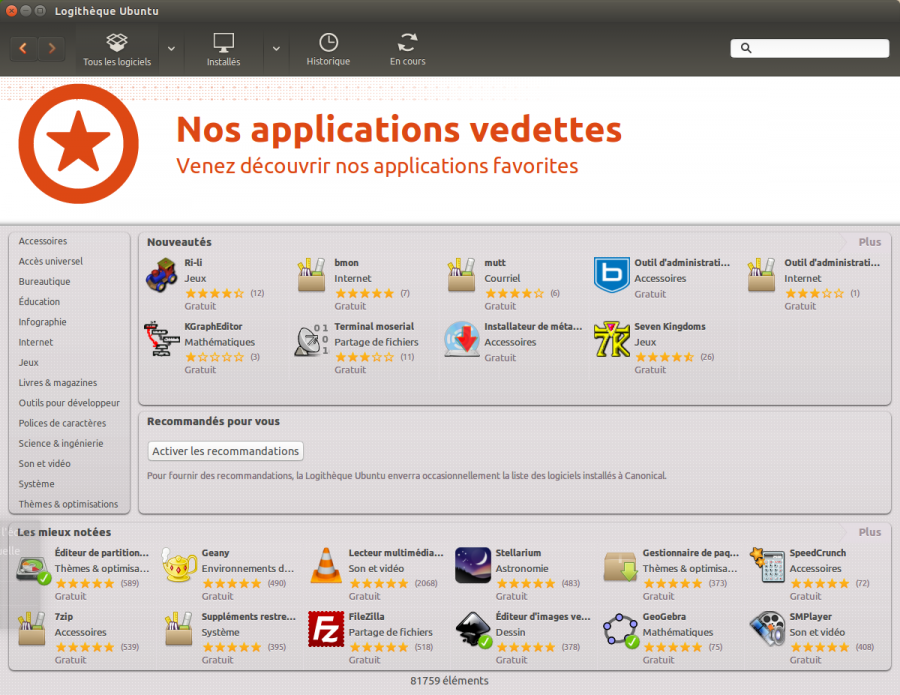Open the KGraphEditor icon

(x=161, y=339)
